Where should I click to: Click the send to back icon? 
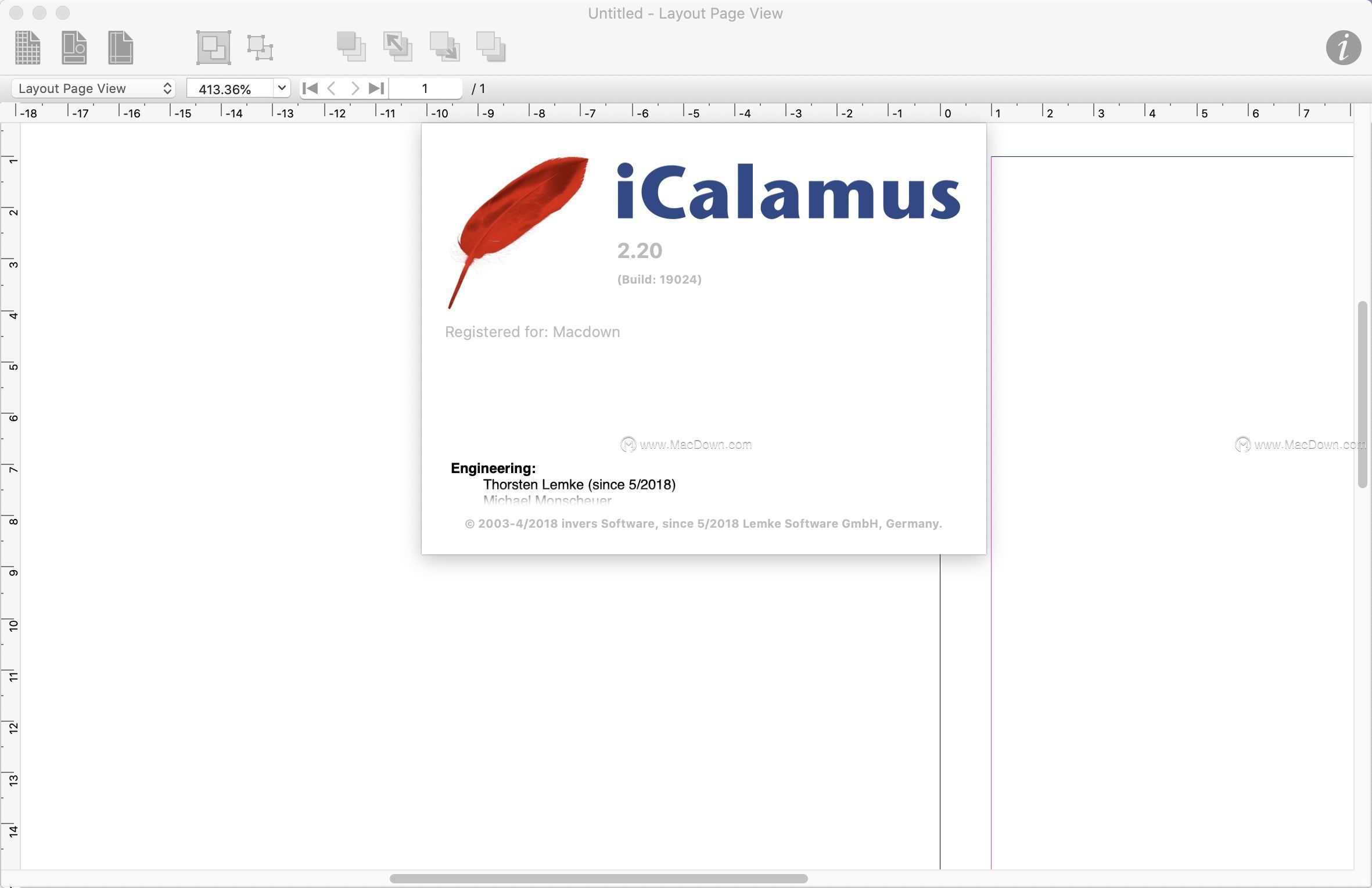[491, 46]
